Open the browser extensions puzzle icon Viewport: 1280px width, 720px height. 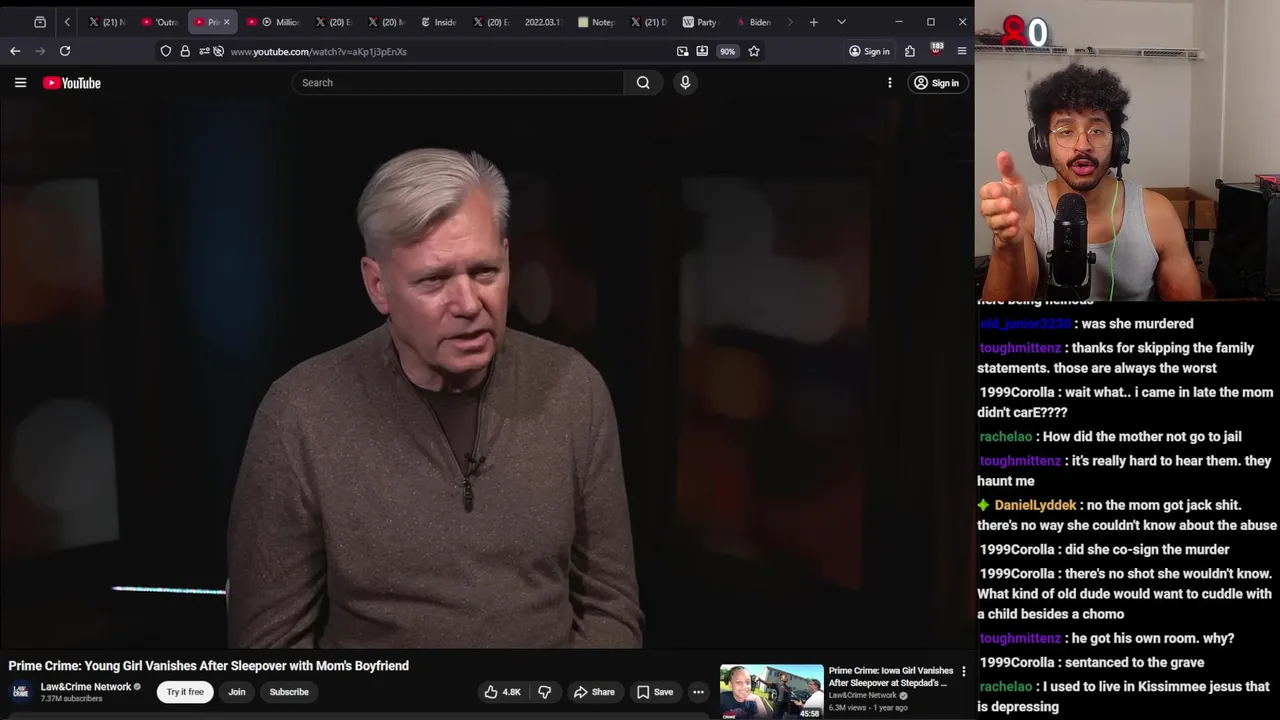click(x=910, y=51)
